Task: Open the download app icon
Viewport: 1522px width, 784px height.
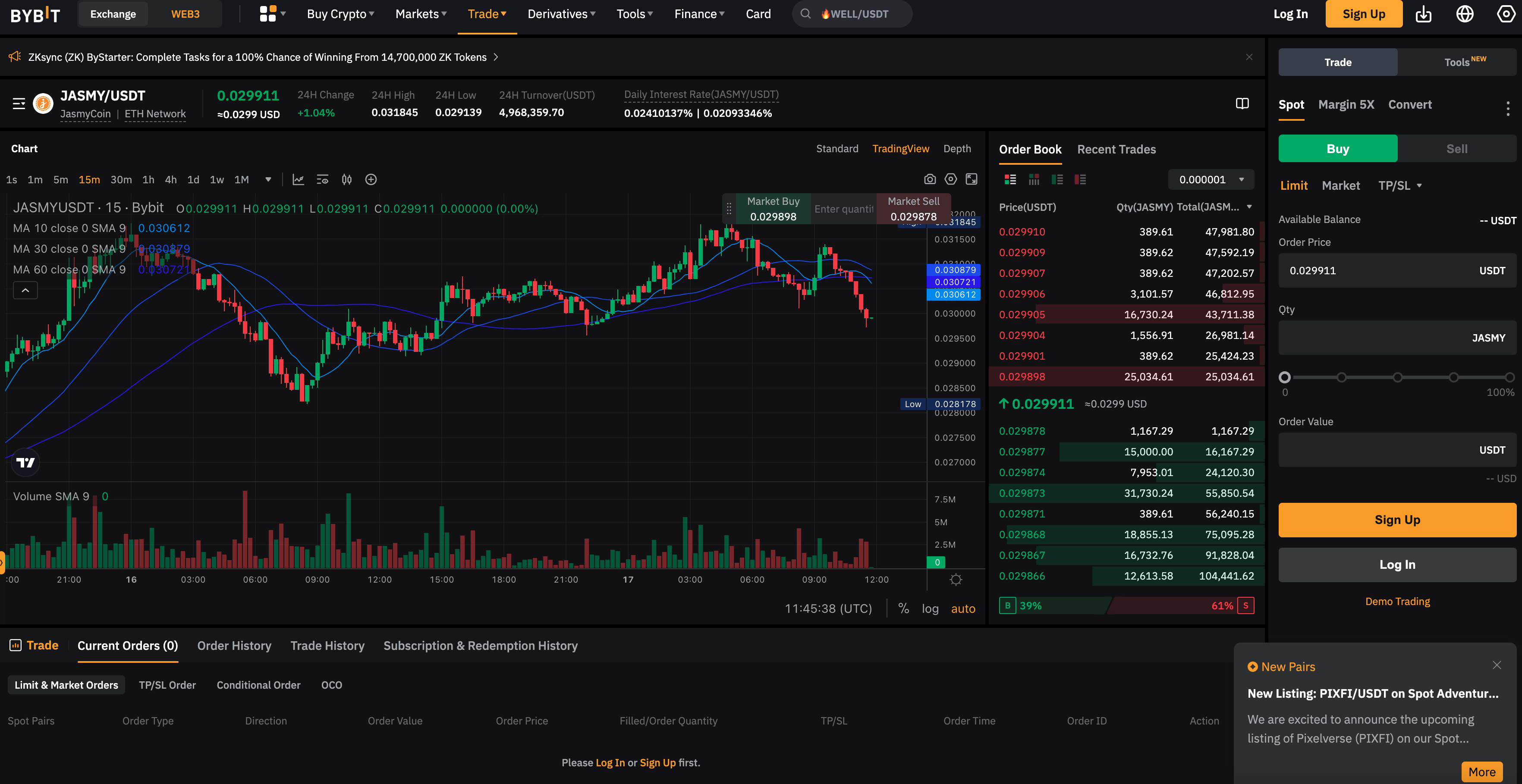Action: point(1423,14)
